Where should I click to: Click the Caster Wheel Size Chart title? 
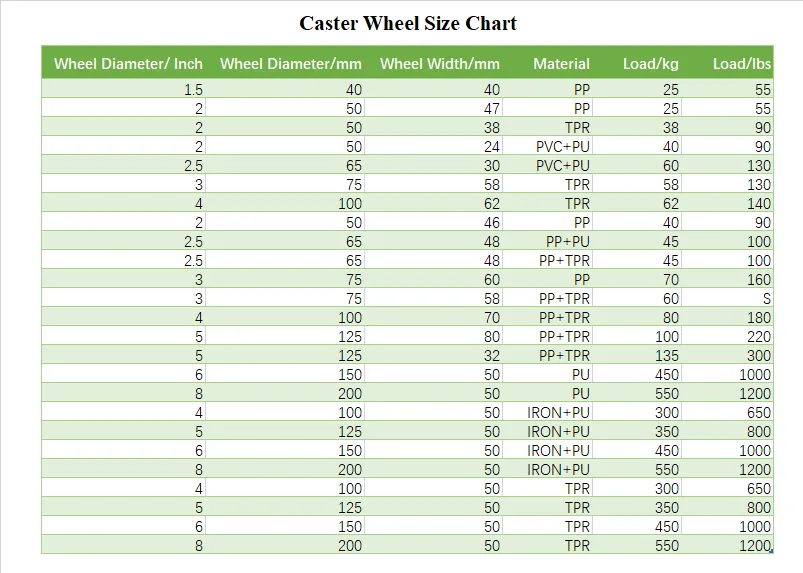(408, 24)
